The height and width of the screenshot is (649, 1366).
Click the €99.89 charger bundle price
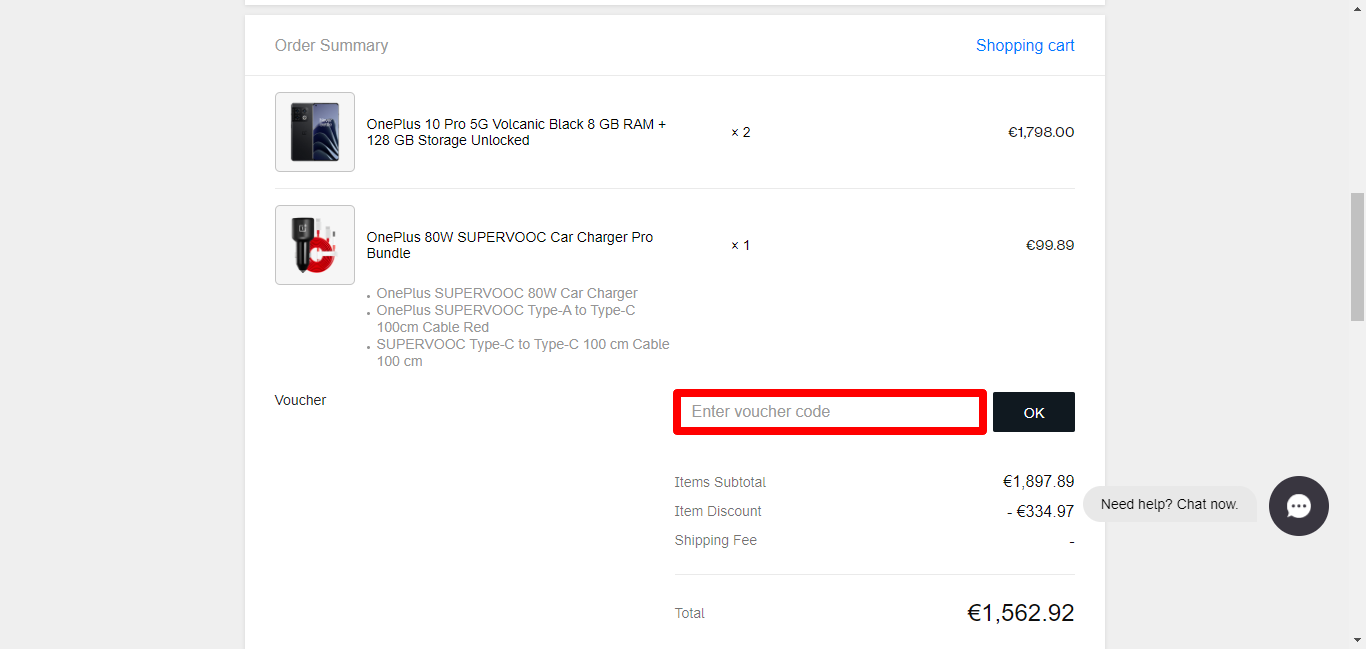(1050, 245)
